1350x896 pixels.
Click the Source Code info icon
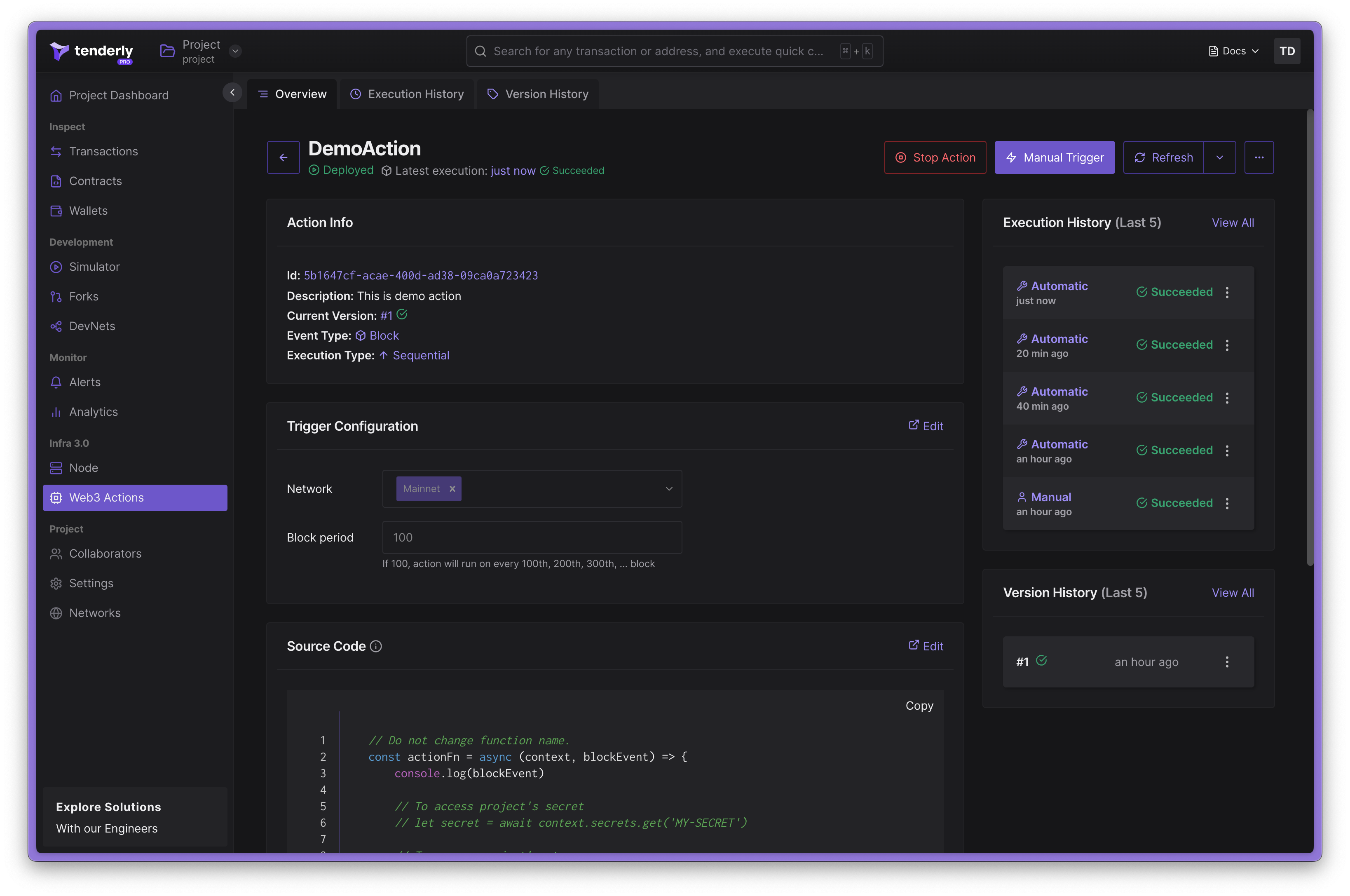(x=376, y=646)
